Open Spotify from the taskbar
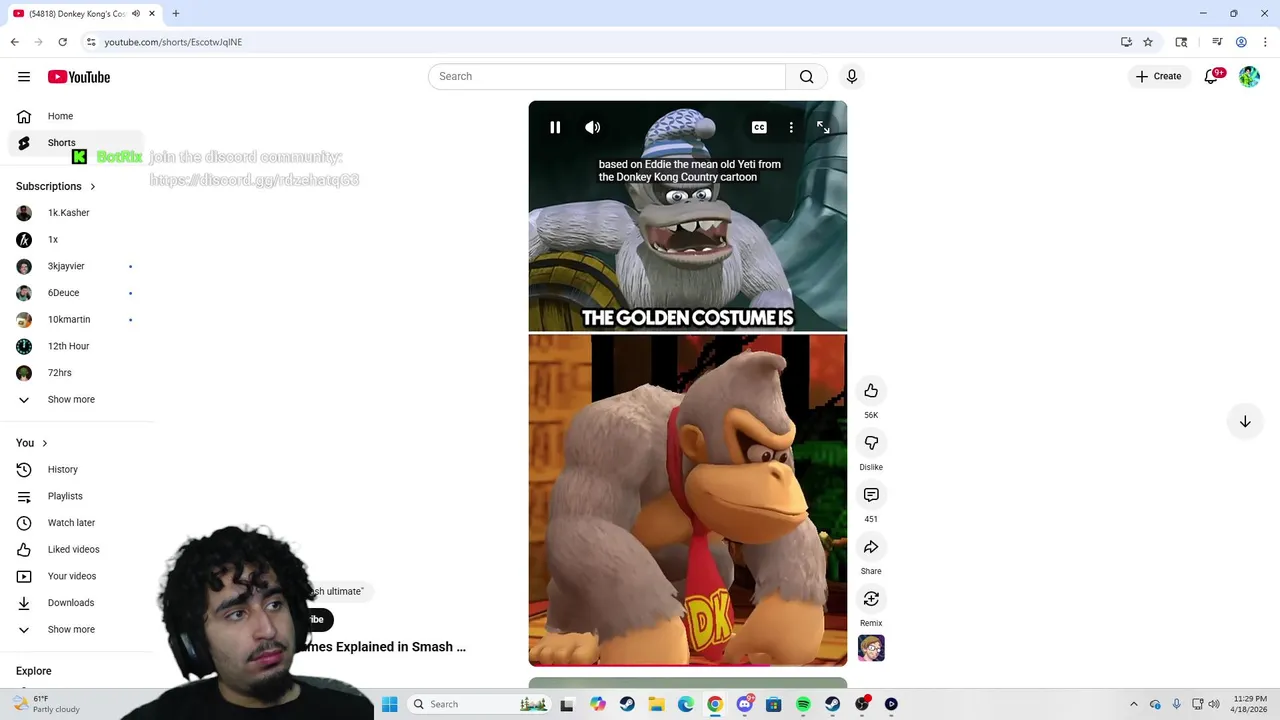Viewport: 1280px width, 720px height. [x=803, y=704]
